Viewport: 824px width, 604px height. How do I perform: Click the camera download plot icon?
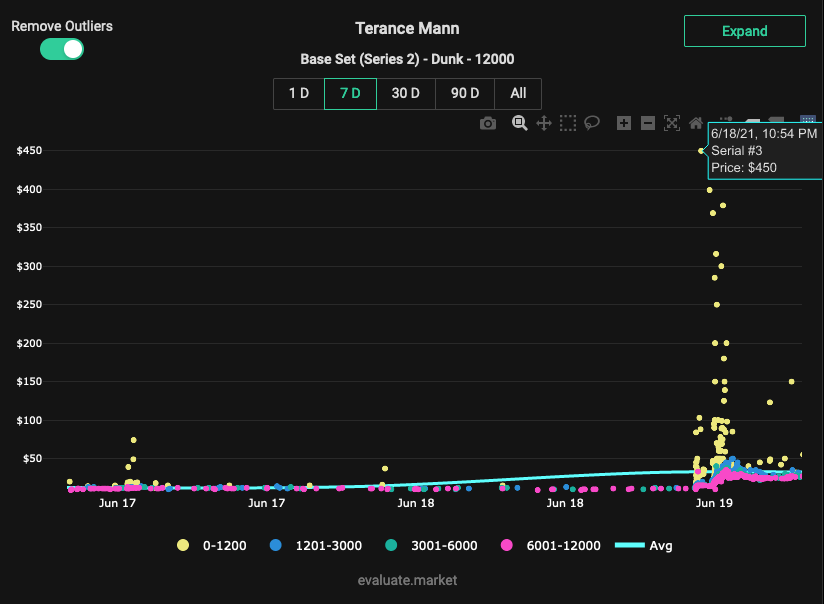point(488,123)
